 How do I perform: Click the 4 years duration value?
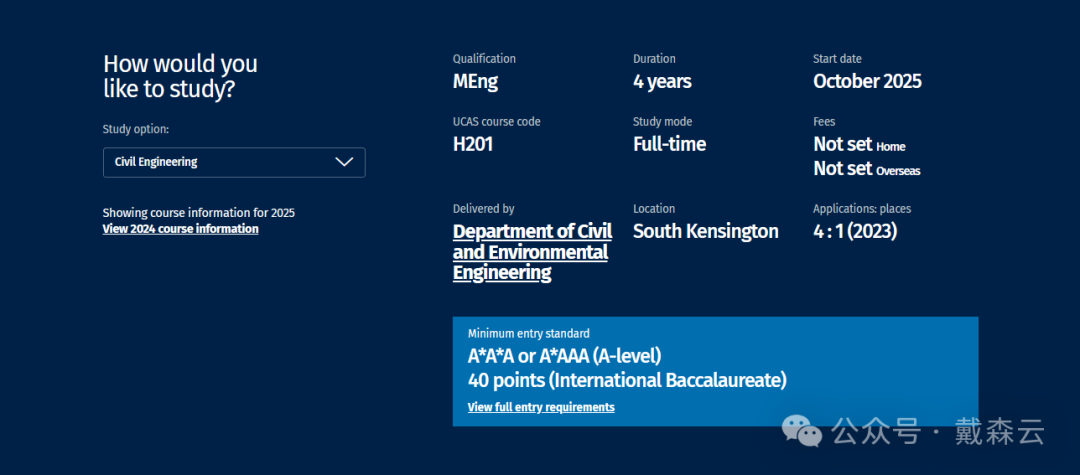coord(662,82)
